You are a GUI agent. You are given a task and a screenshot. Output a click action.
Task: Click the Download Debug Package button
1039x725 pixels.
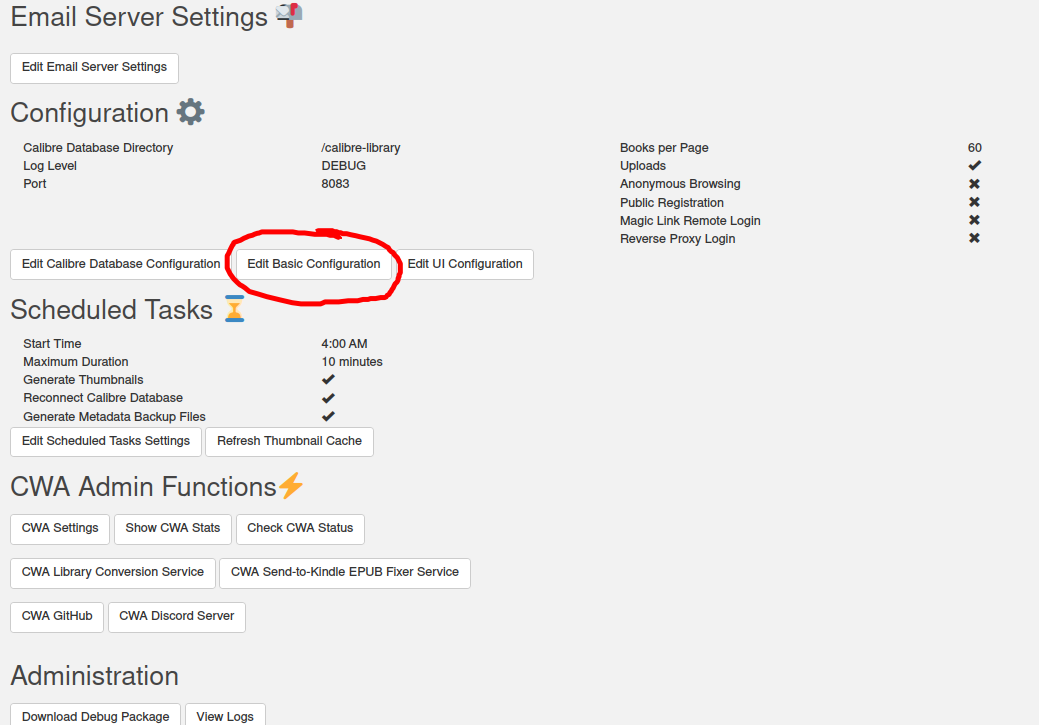point(95,714)
